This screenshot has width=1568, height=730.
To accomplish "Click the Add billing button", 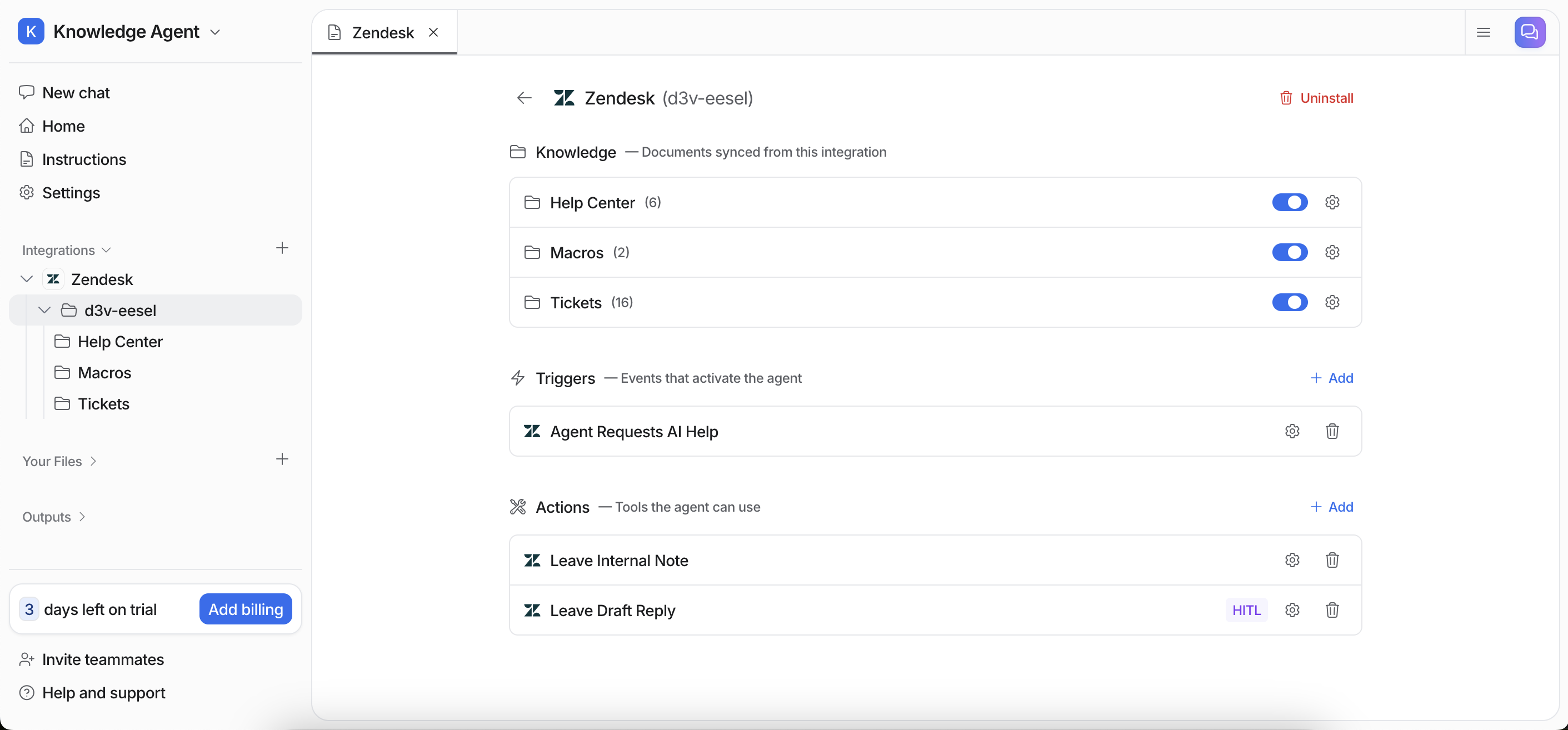I will 245,609.
